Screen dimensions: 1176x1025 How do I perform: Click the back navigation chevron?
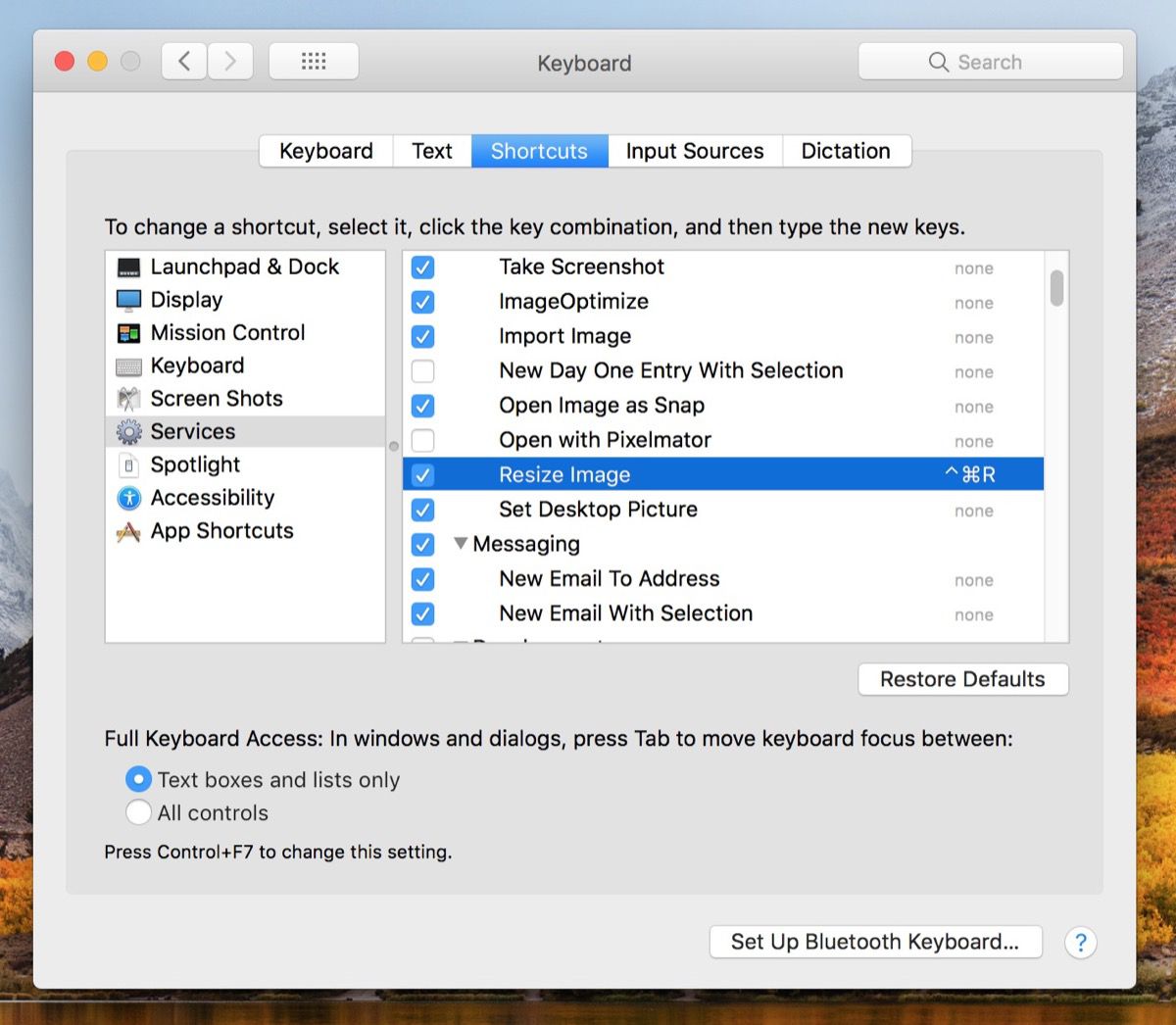tap(183, 61)
